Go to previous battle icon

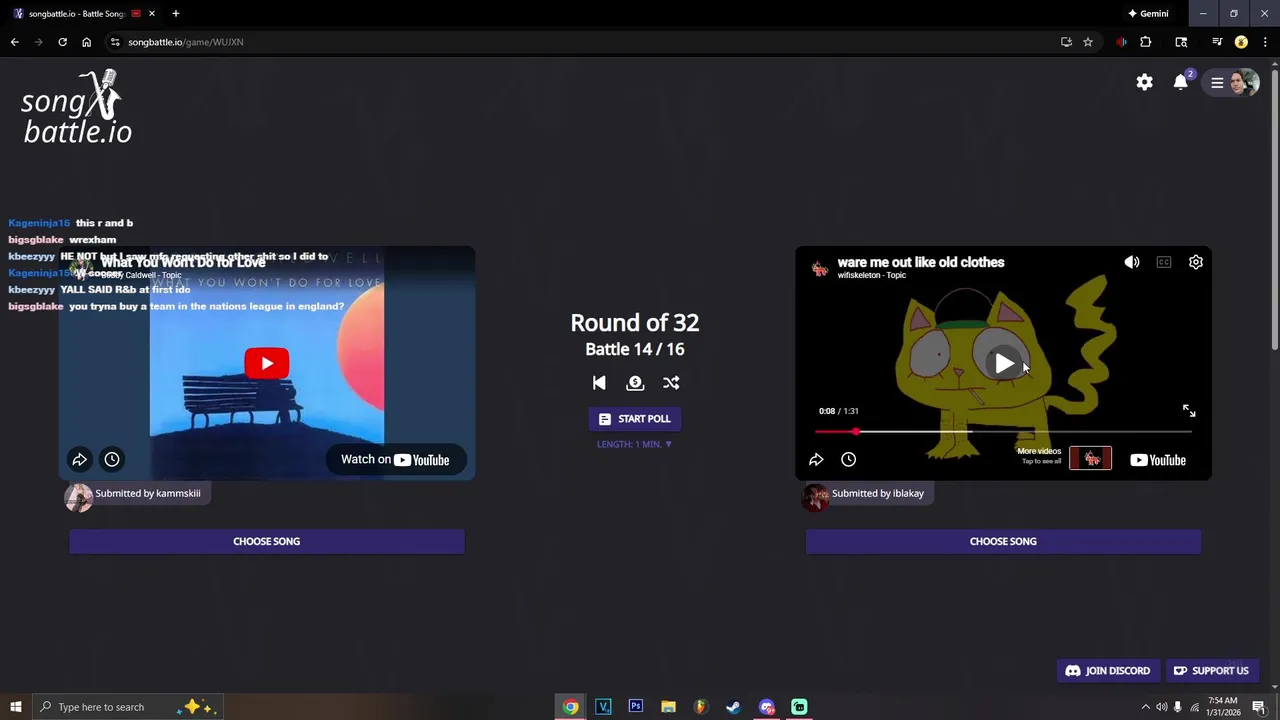[x=599, y=383]
